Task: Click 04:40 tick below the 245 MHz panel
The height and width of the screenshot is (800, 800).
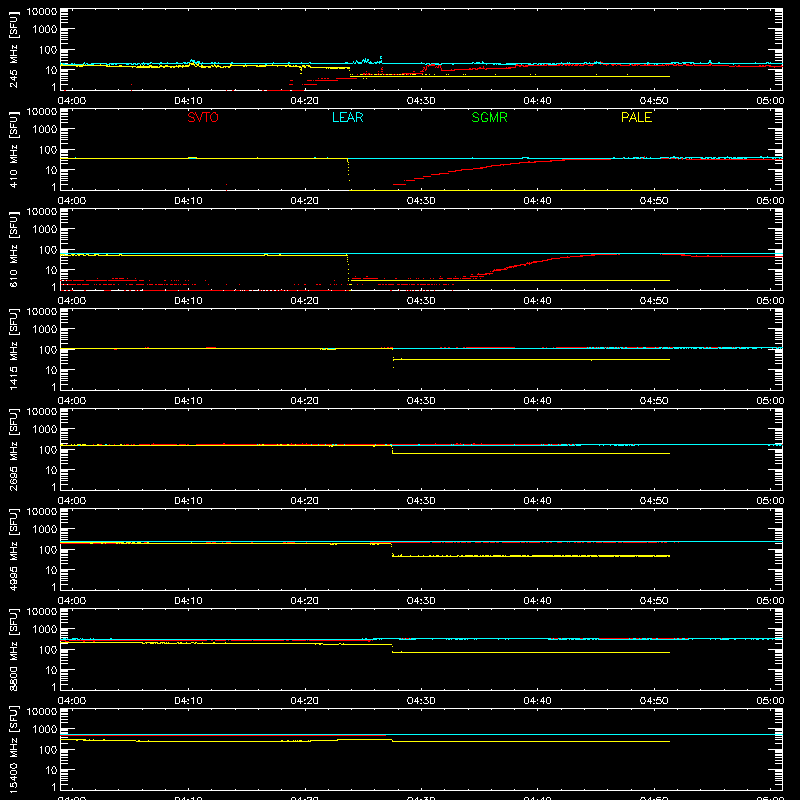Action: (537, 101)
